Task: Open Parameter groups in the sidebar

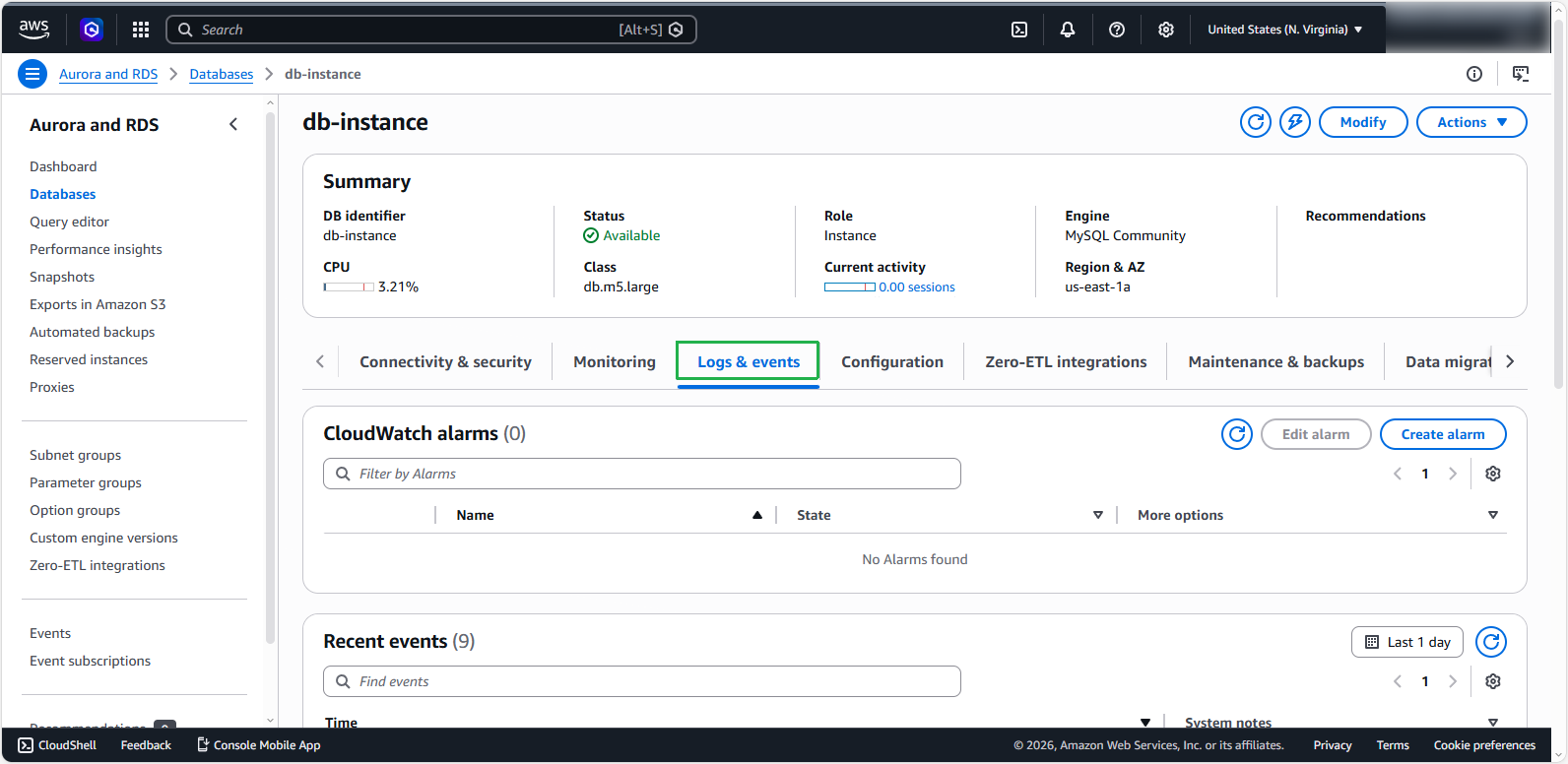Action: coord(86,482)
